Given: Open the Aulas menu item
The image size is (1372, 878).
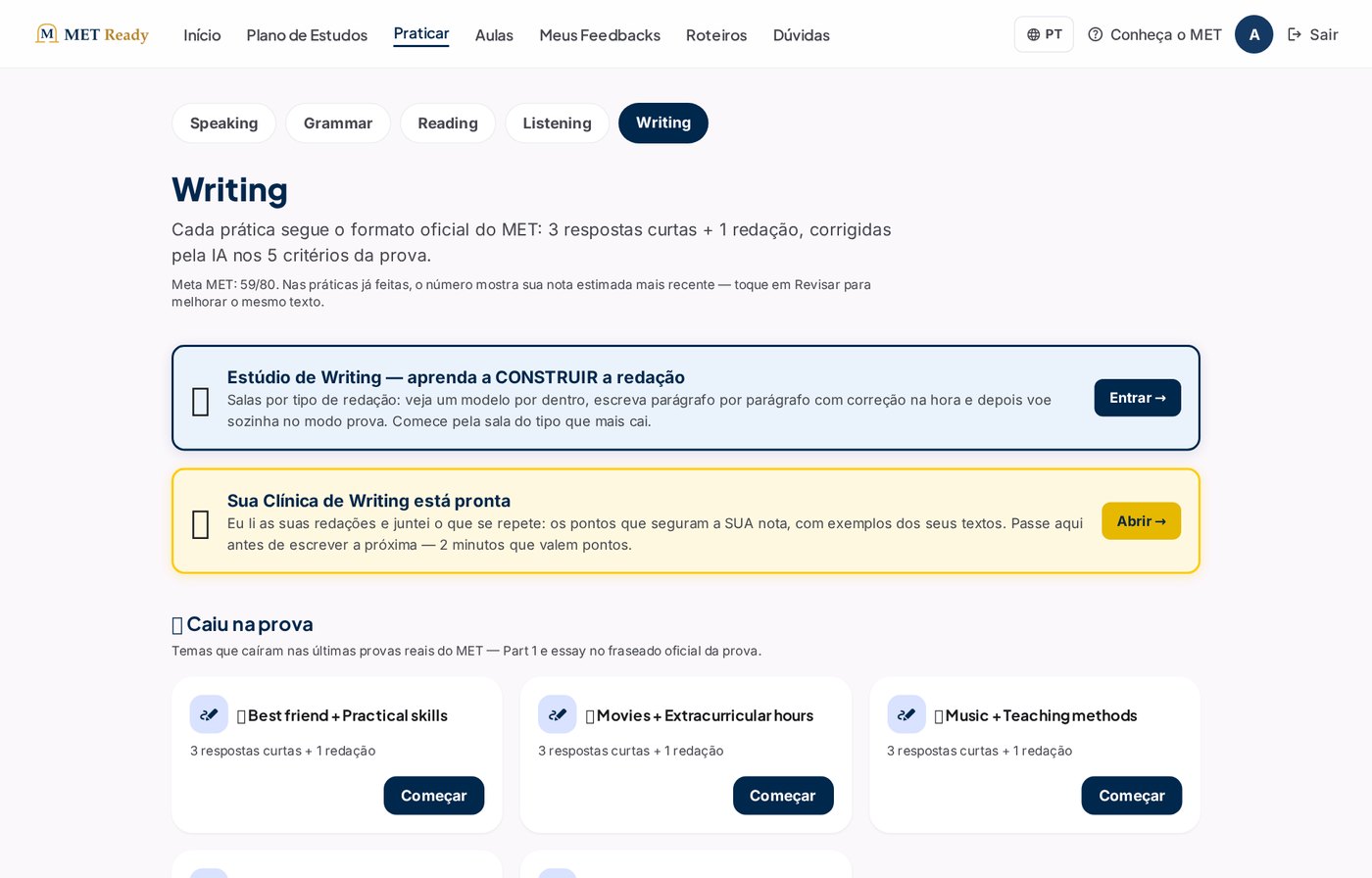Looking at the screenshot, I should pos(494,35).
